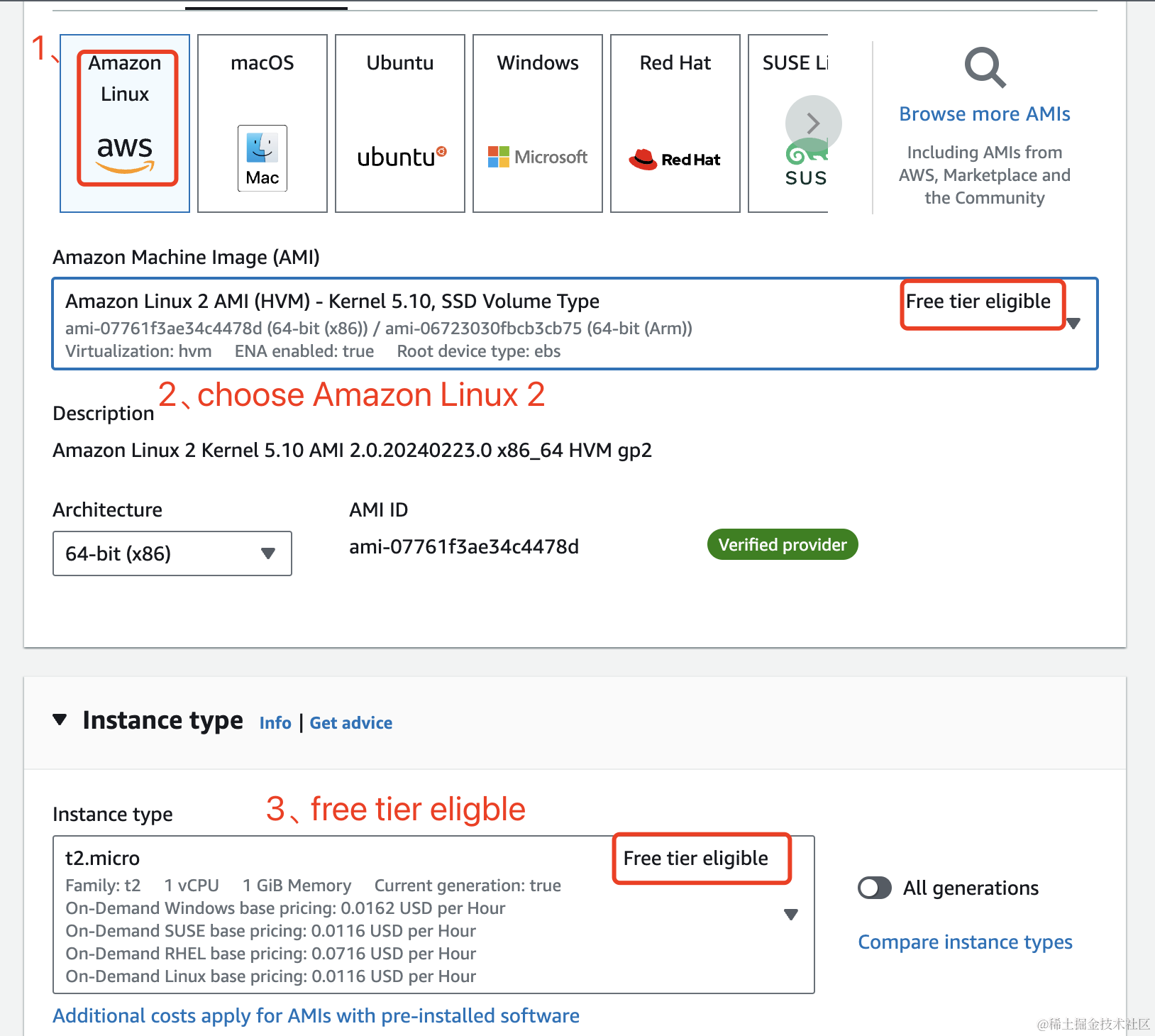Click the AMI ID ami-07761f3ae34c4478d text
Image resolution: width=1155 pixels, height=1036 pixels.
coord(464,547)
